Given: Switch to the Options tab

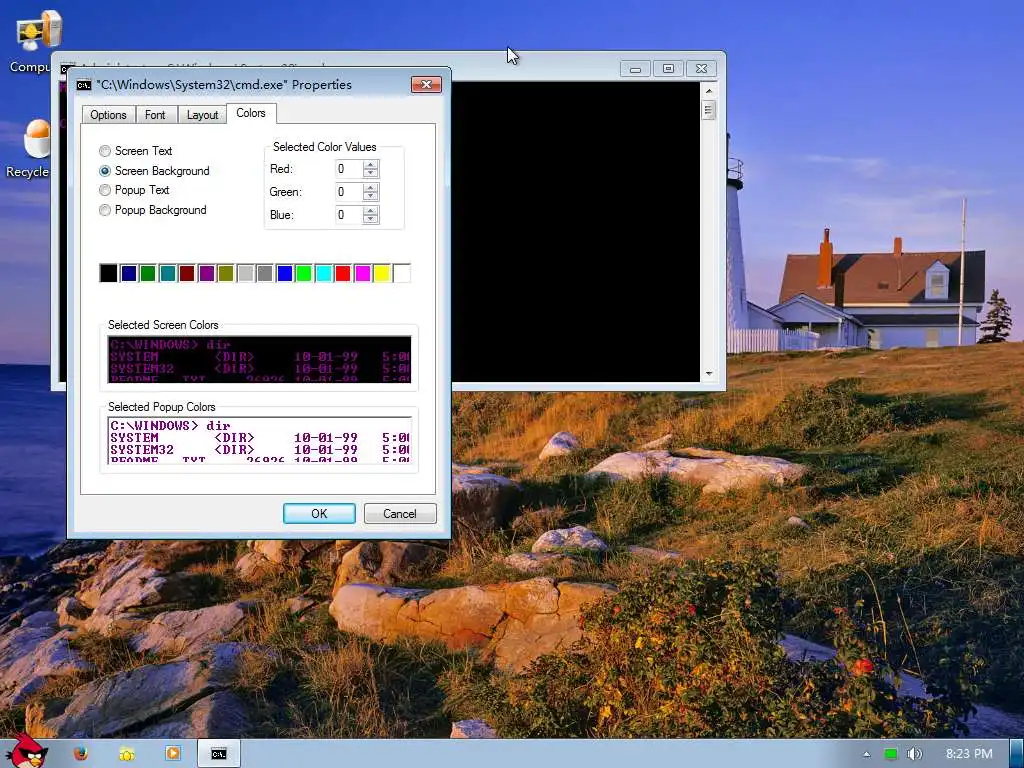Looking at the screenshot, I should pyautogui.click(x=108, y=115).
